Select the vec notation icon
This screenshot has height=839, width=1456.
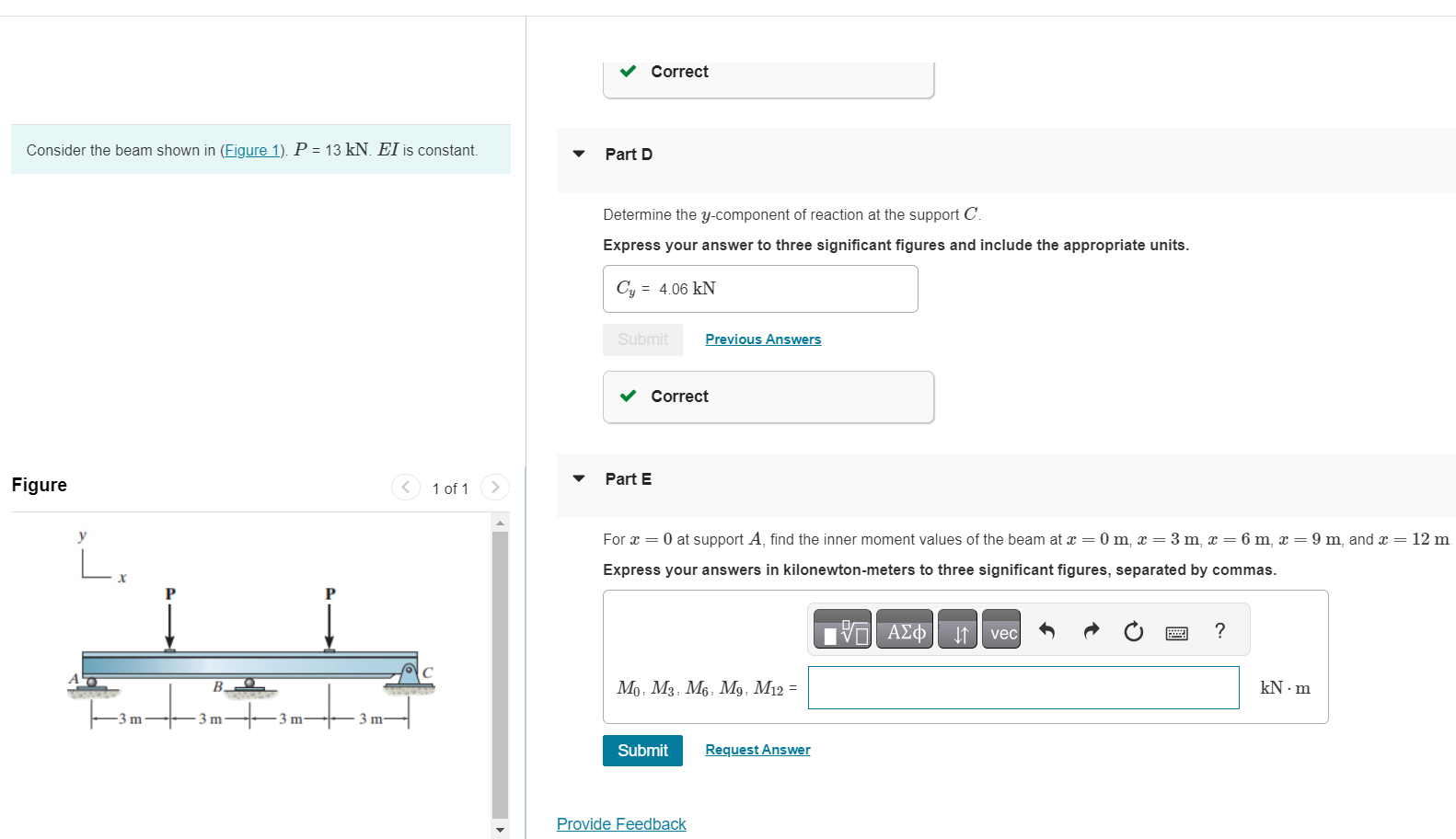point(1001,629)
